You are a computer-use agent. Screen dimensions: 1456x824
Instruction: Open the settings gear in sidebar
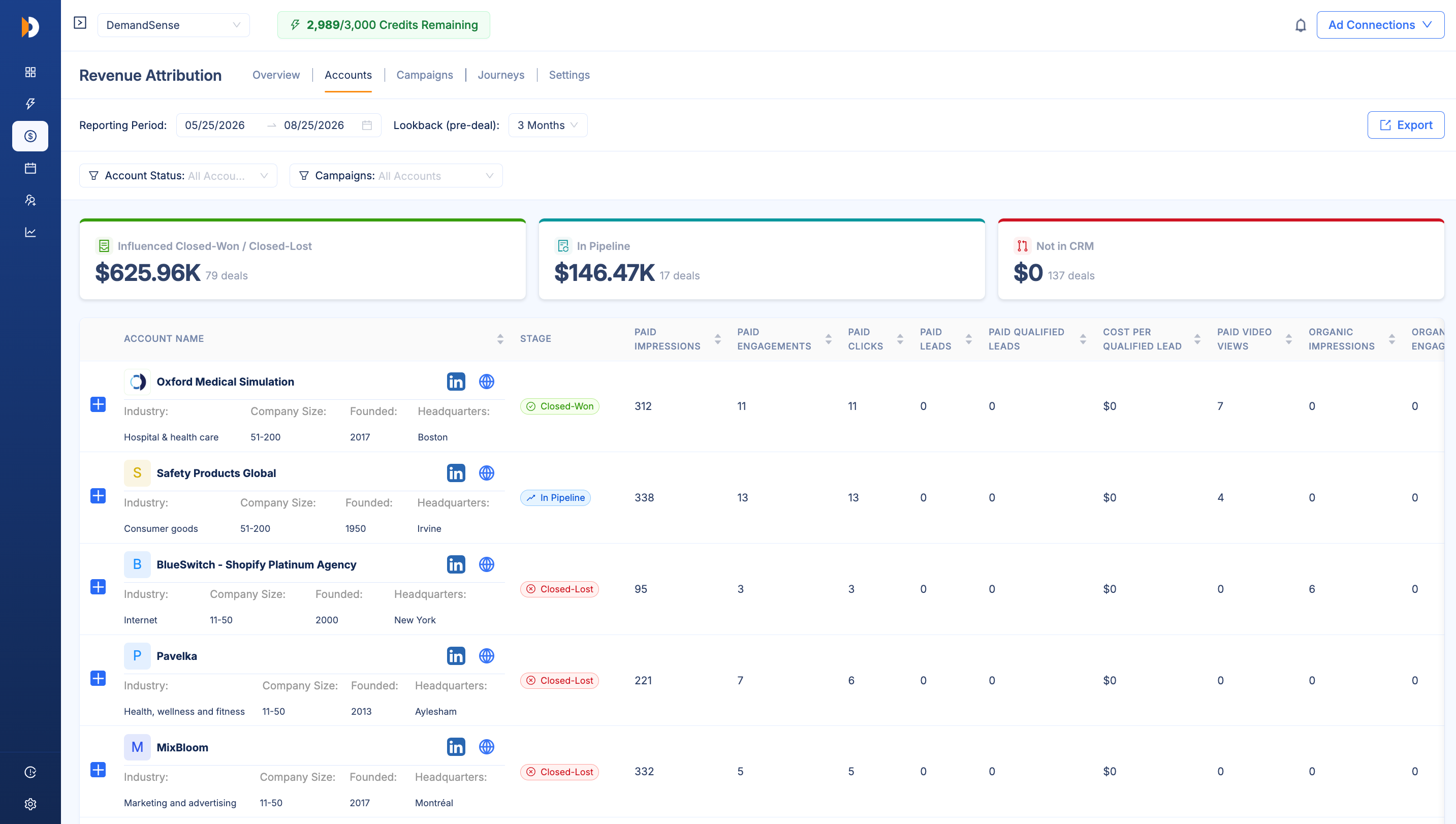pyautogui.click(x=30, y=804)
